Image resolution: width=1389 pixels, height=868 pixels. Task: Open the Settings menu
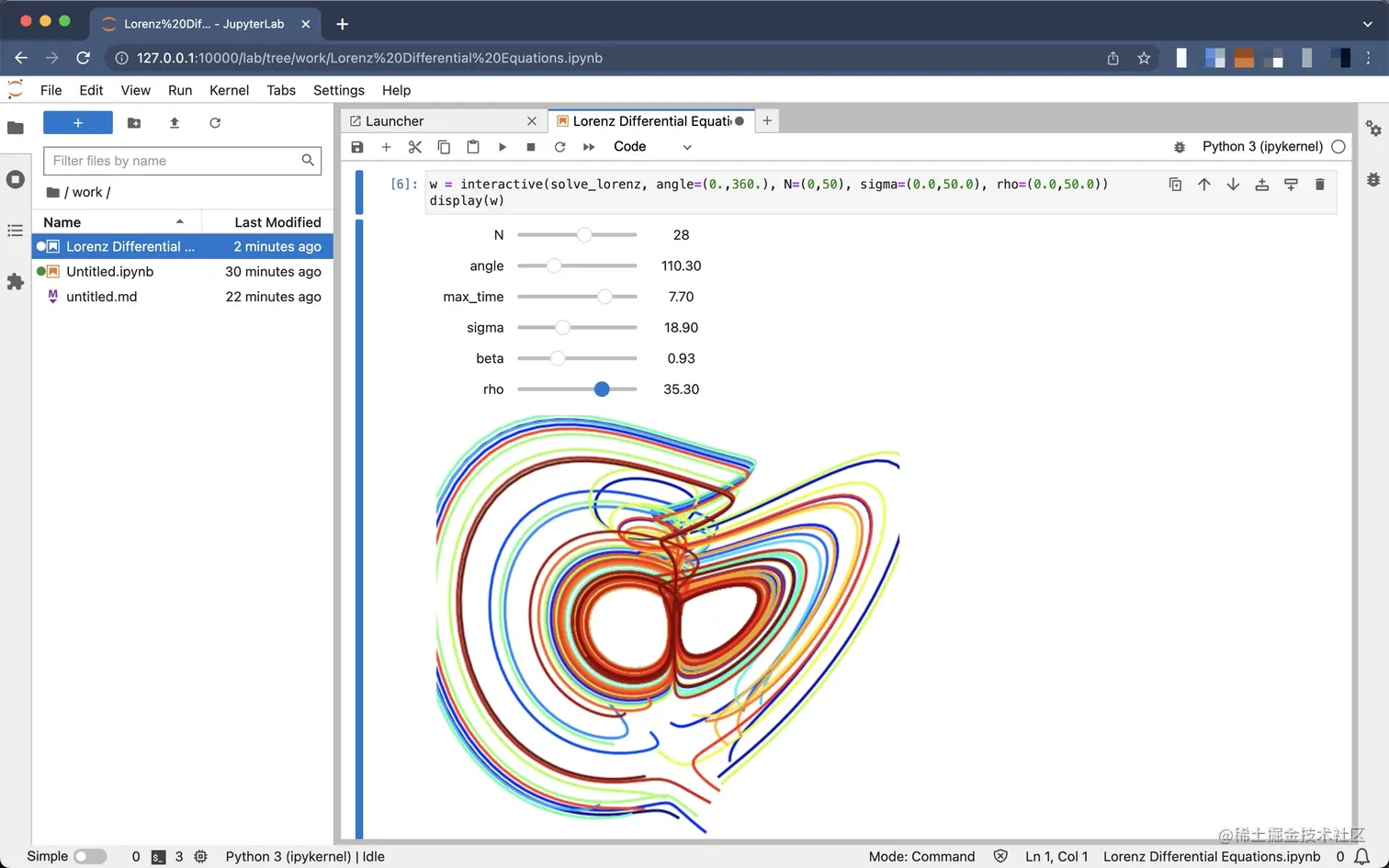tap(339, 90)
